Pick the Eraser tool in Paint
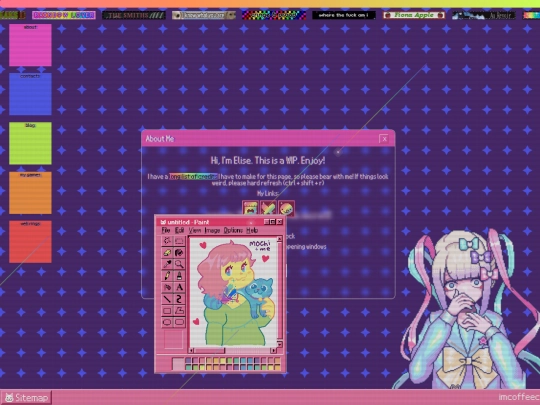The image size is (540, 405). [x=167, y=252]
